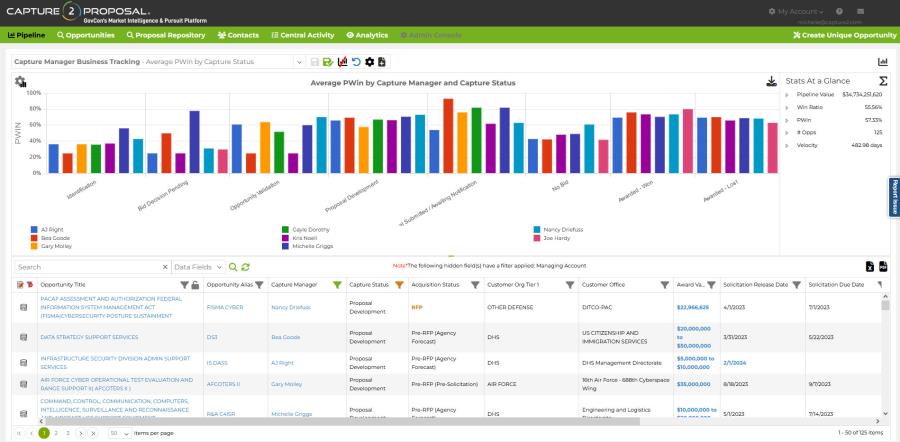Image resolution: width=900 pixels, height=442 pixels.
Task: Export grid to Excel file
Action: 870,267
